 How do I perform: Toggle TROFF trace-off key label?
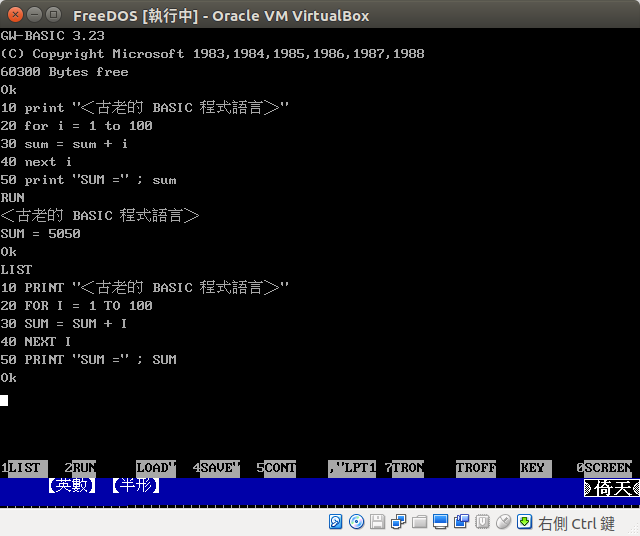coord(476,468)
